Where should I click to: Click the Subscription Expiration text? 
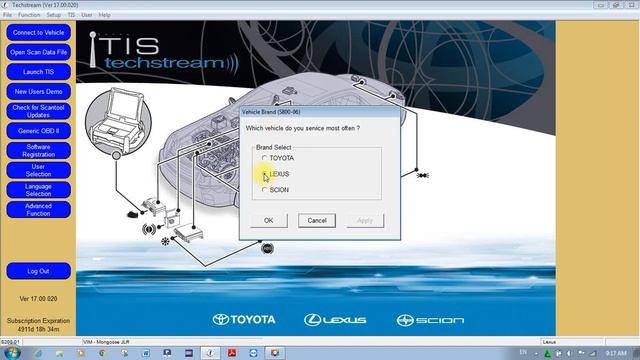[38, 325]
